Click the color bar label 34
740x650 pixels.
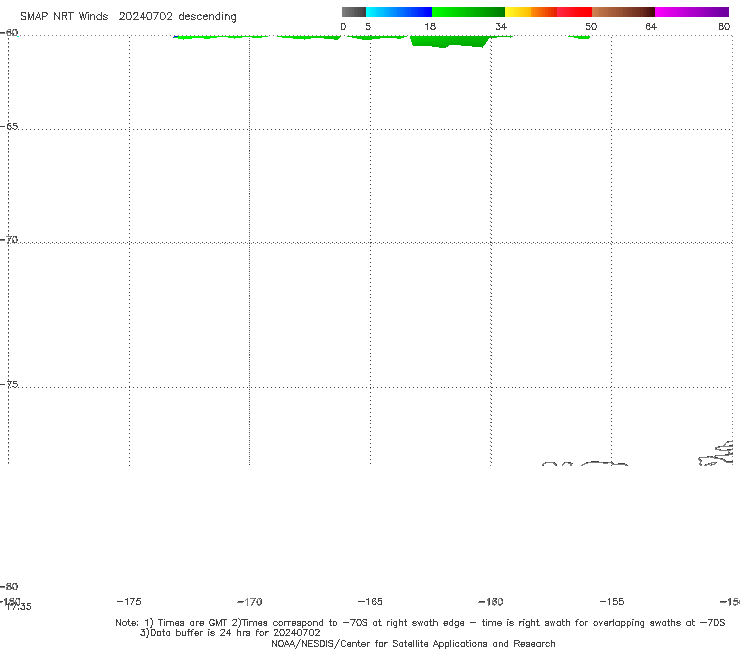501,27
